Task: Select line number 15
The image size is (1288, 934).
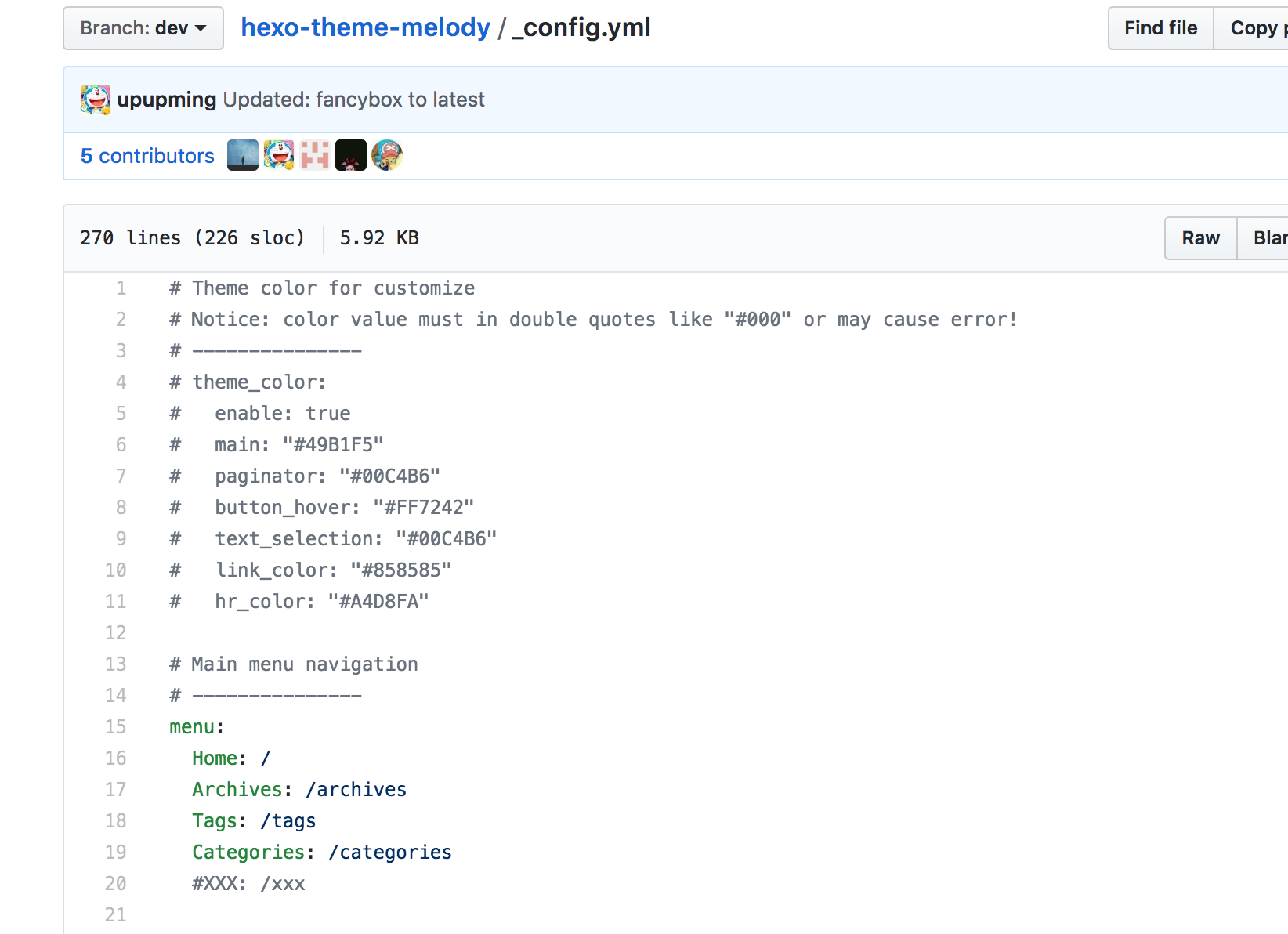Action: point(115,727)
